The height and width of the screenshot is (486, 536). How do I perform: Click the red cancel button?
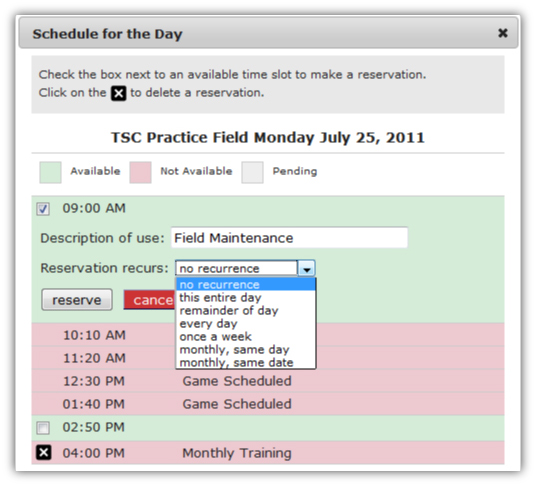(x=150, y=300)
